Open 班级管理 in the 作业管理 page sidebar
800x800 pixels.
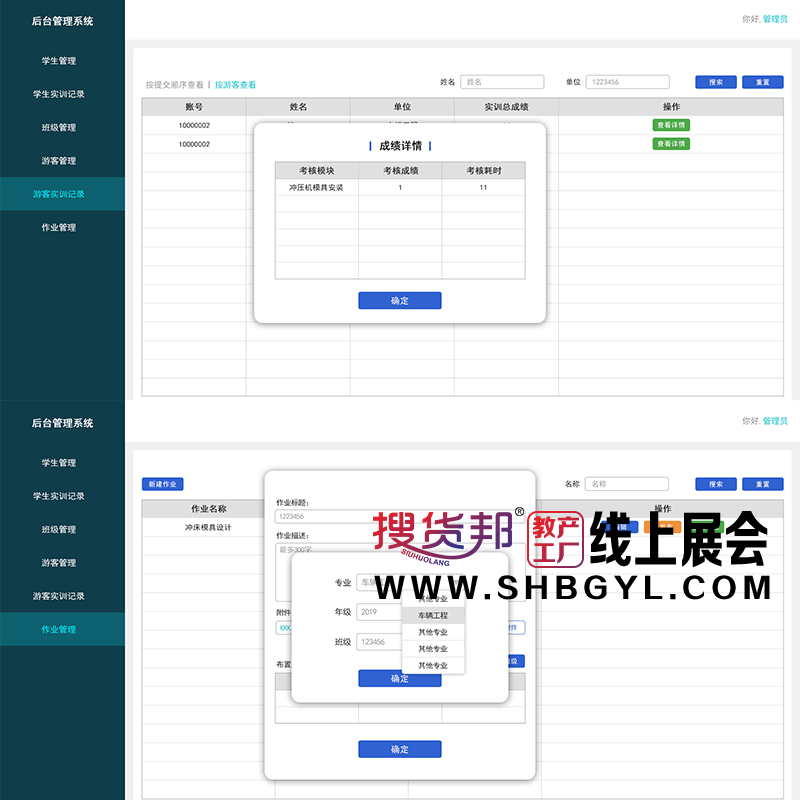[59, 530]
